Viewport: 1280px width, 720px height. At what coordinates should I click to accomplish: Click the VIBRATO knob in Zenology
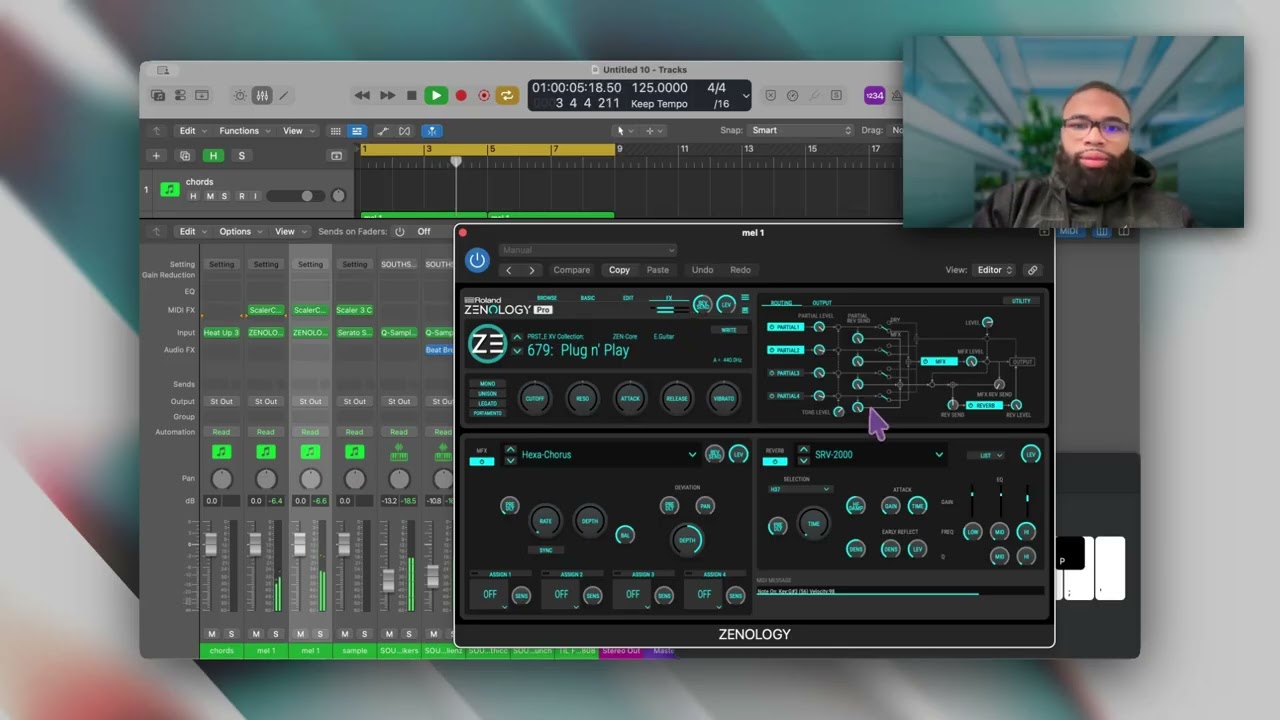pyautogui.click(x=724, y=398)
